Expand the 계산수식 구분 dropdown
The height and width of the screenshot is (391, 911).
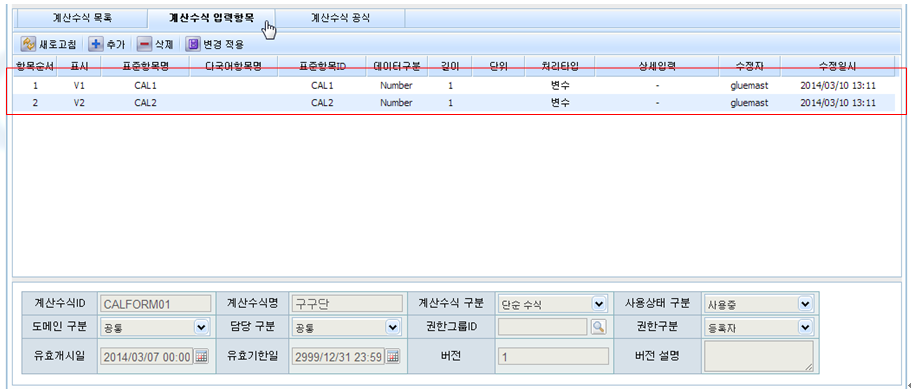point(598,303)
